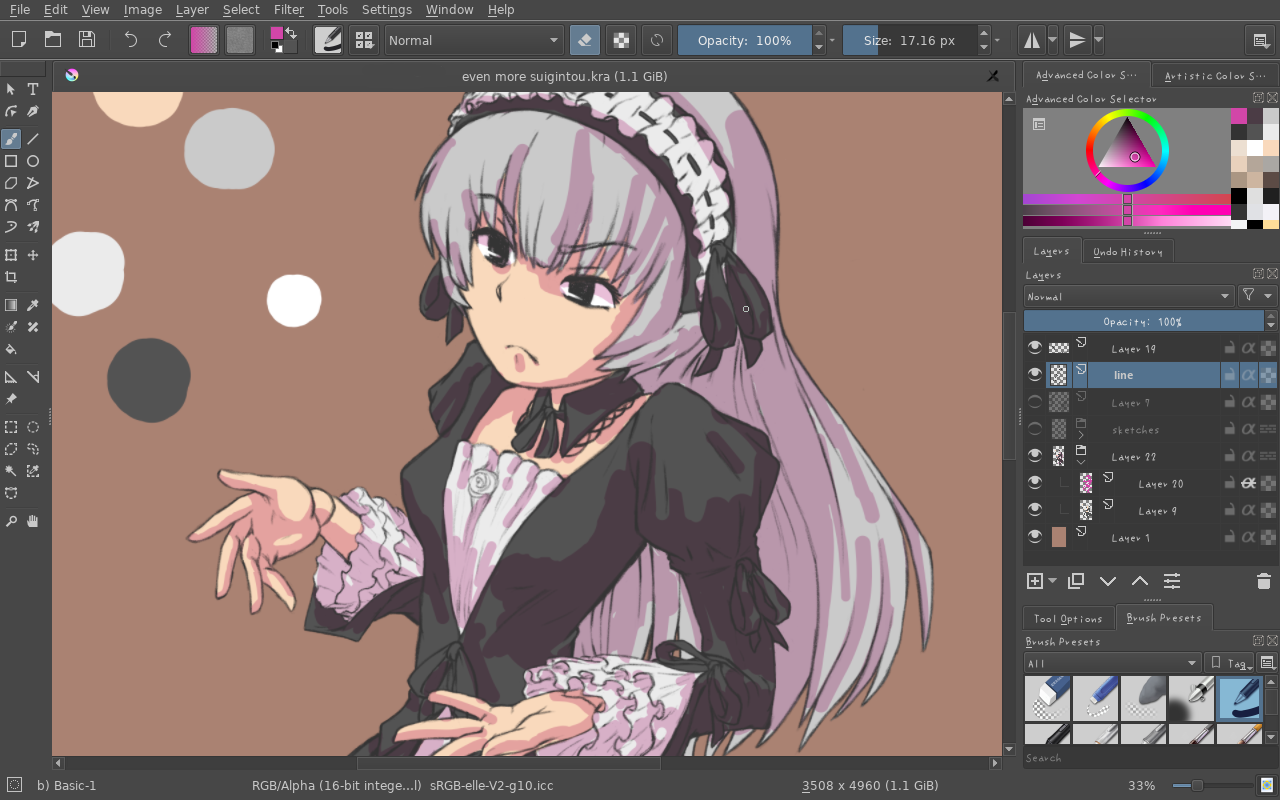Screen dimensions: 1280x800
Task: Select the Pan hand tool
Action: click(33, 521)
